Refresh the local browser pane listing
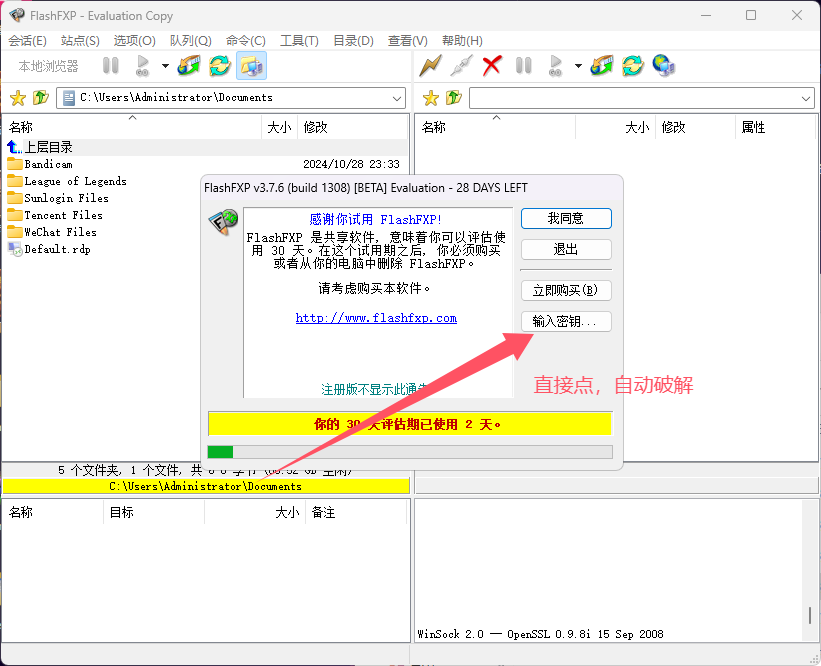821x666 pixels. (x=219, y=66)
